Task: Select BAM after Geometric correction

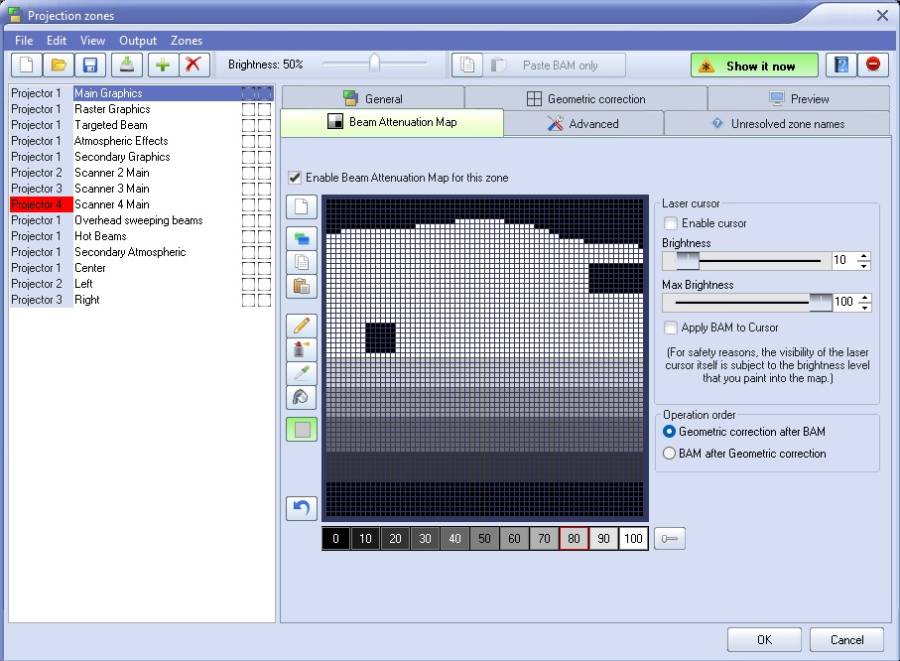Action: click(672, 453)
